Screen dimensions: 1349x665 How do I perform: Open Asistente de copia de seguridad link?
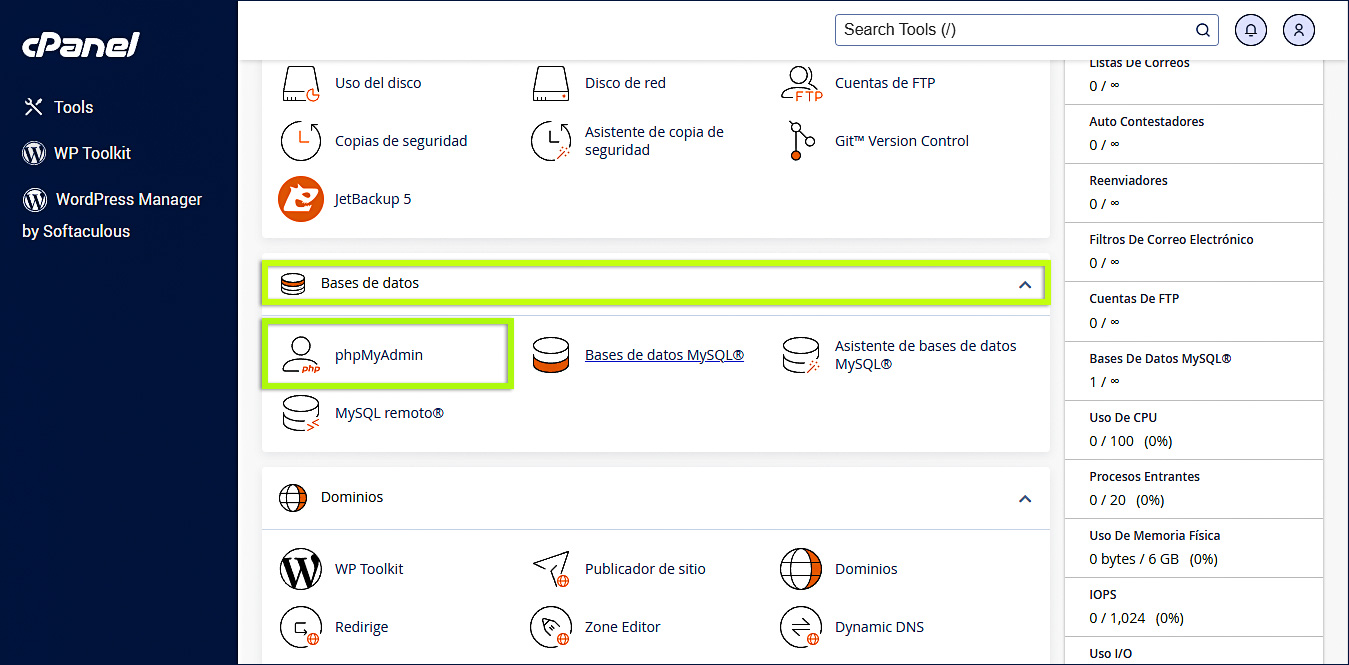pyautogui.click(x=654, y=141)
